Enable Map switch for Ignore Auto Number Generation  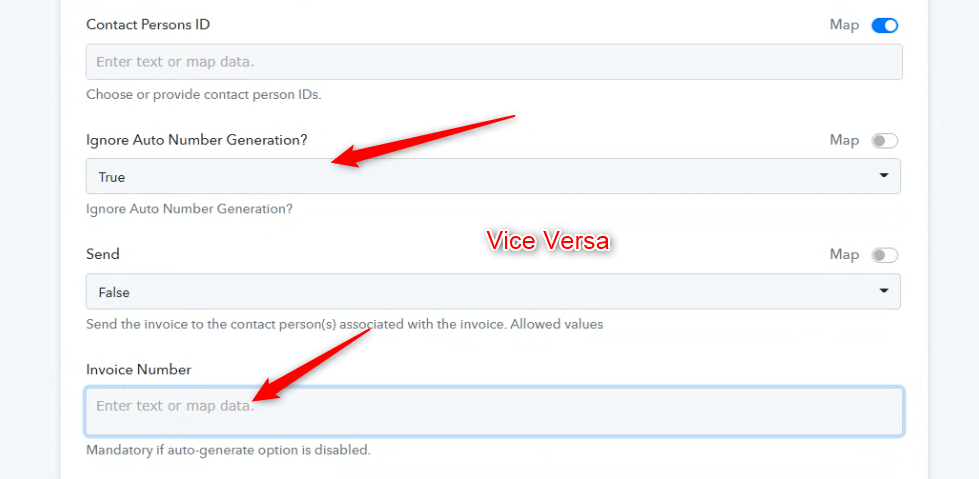[885, 141]
